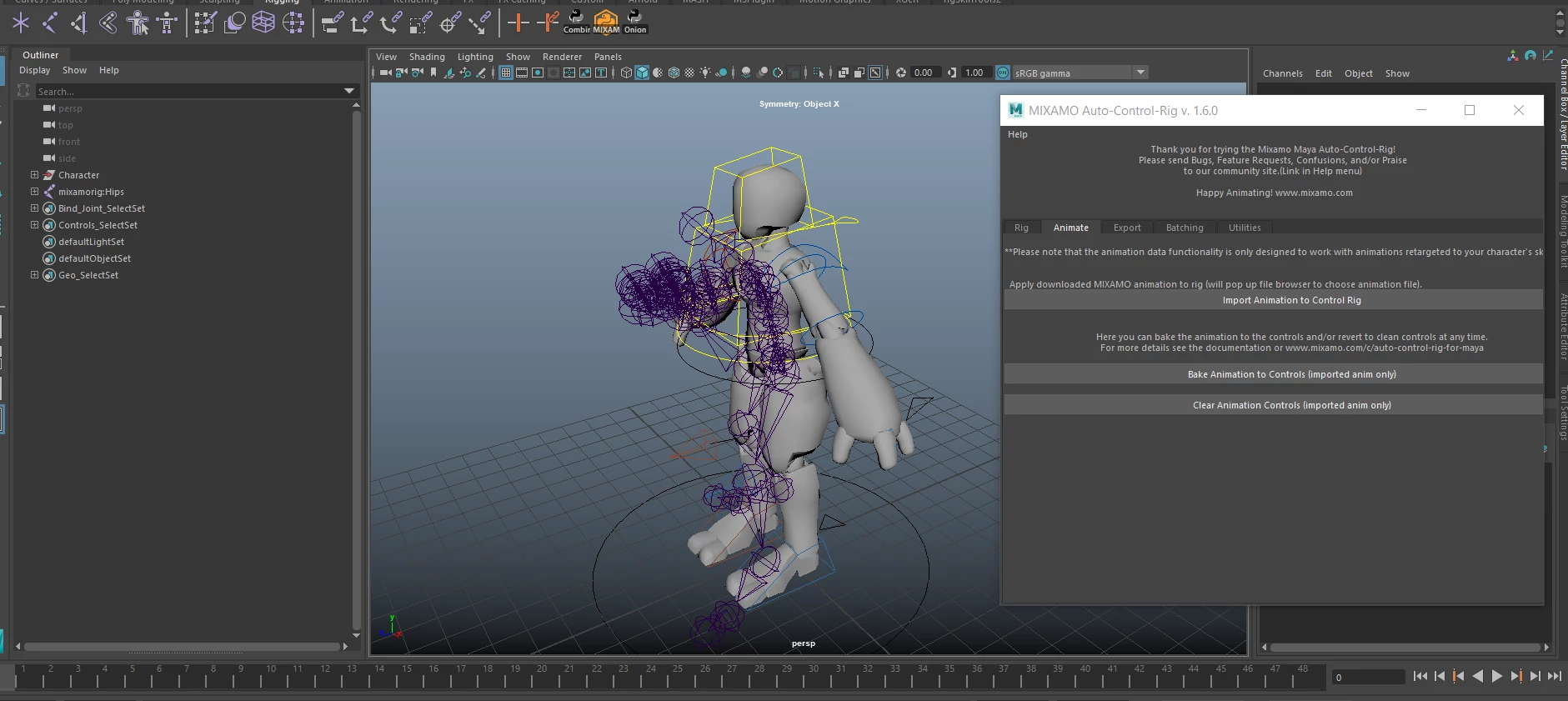
Task: Toggle smooth shade all in viewport
Action: pyautogui.click(x=642, y=73)
